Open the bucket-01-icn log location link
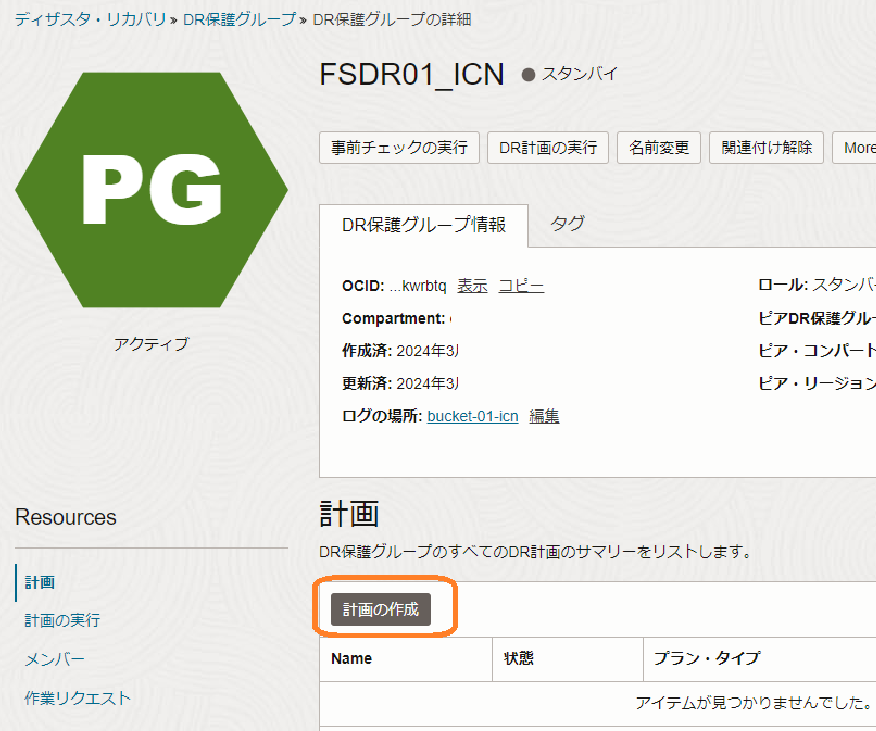 473,416
